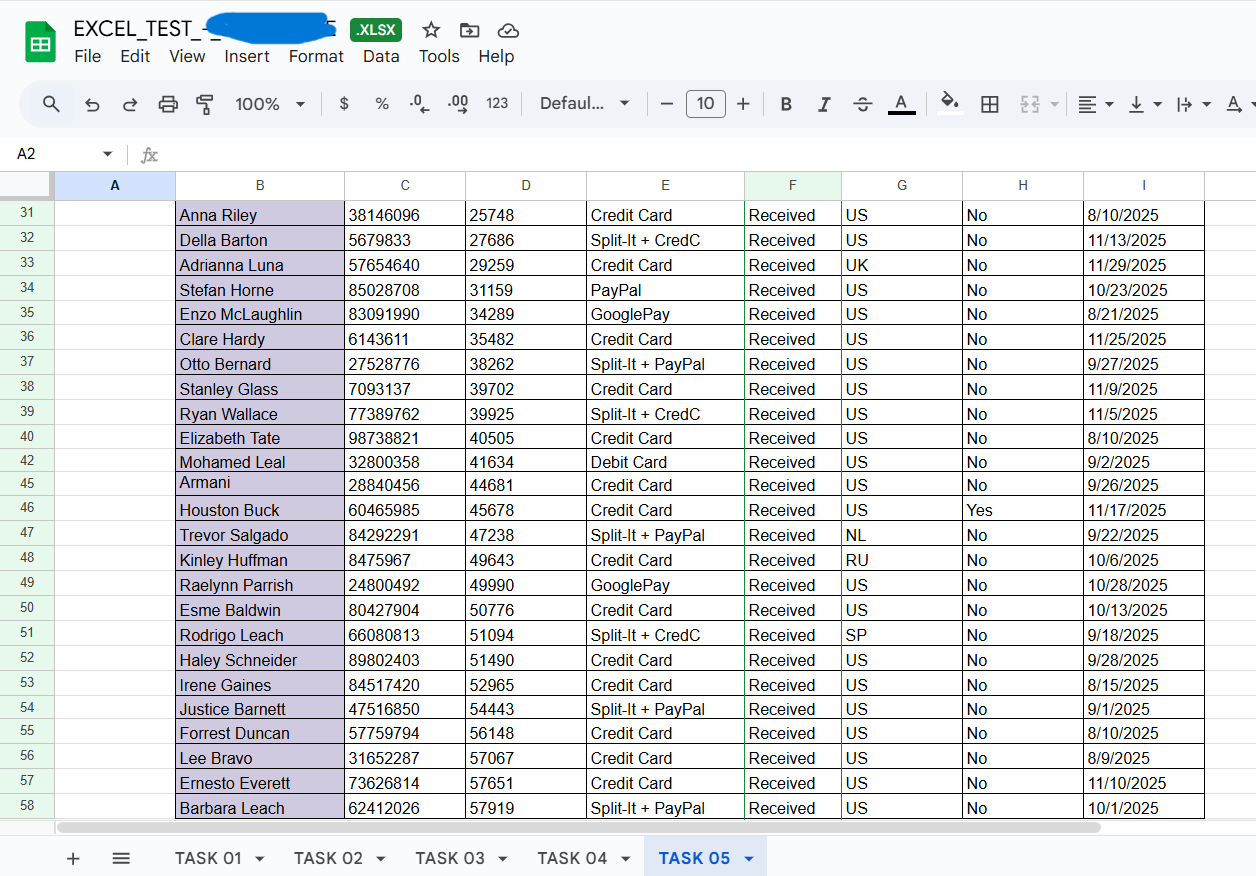This screenshot has width=1256, height=876.
Task: Select column F header
Action: click(x=793, y=185)
